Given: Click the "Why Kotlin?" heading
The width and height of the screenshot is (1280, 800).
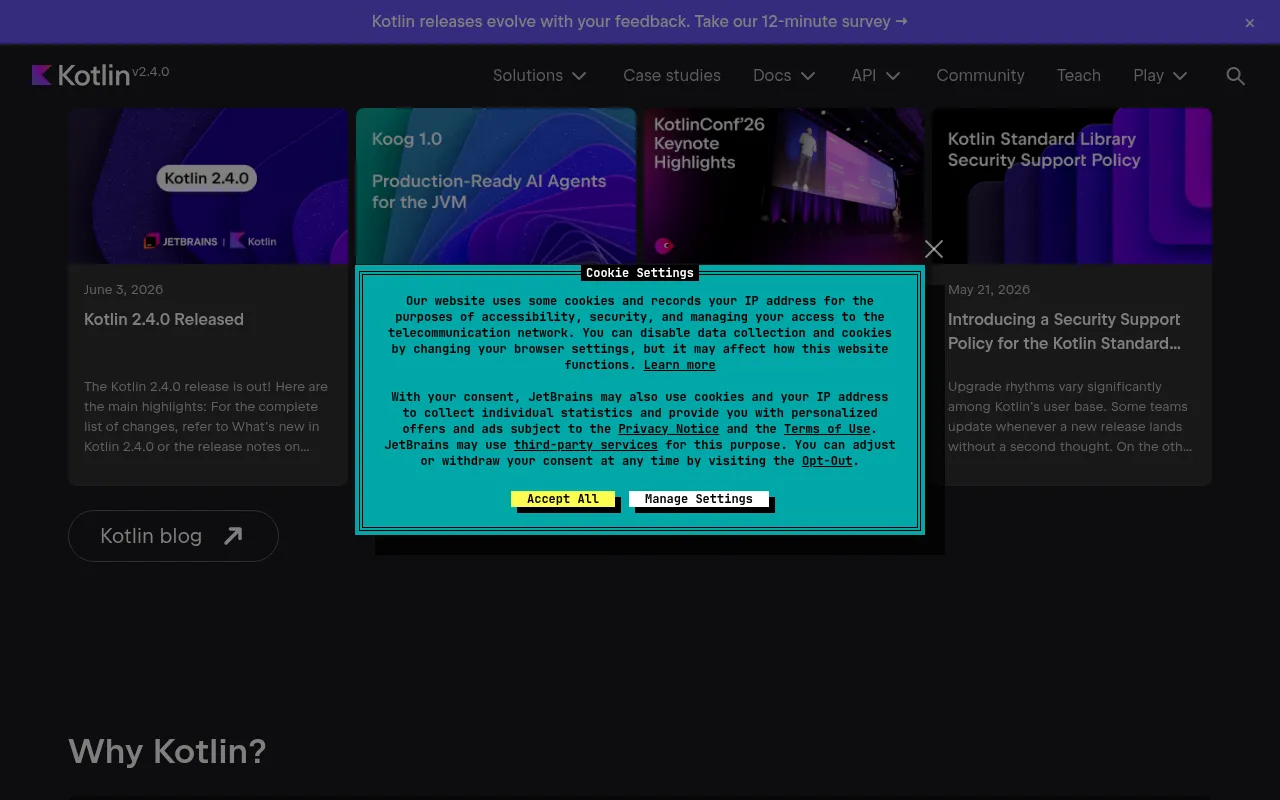Looking at the screenshot, I should tap(167, 751).
